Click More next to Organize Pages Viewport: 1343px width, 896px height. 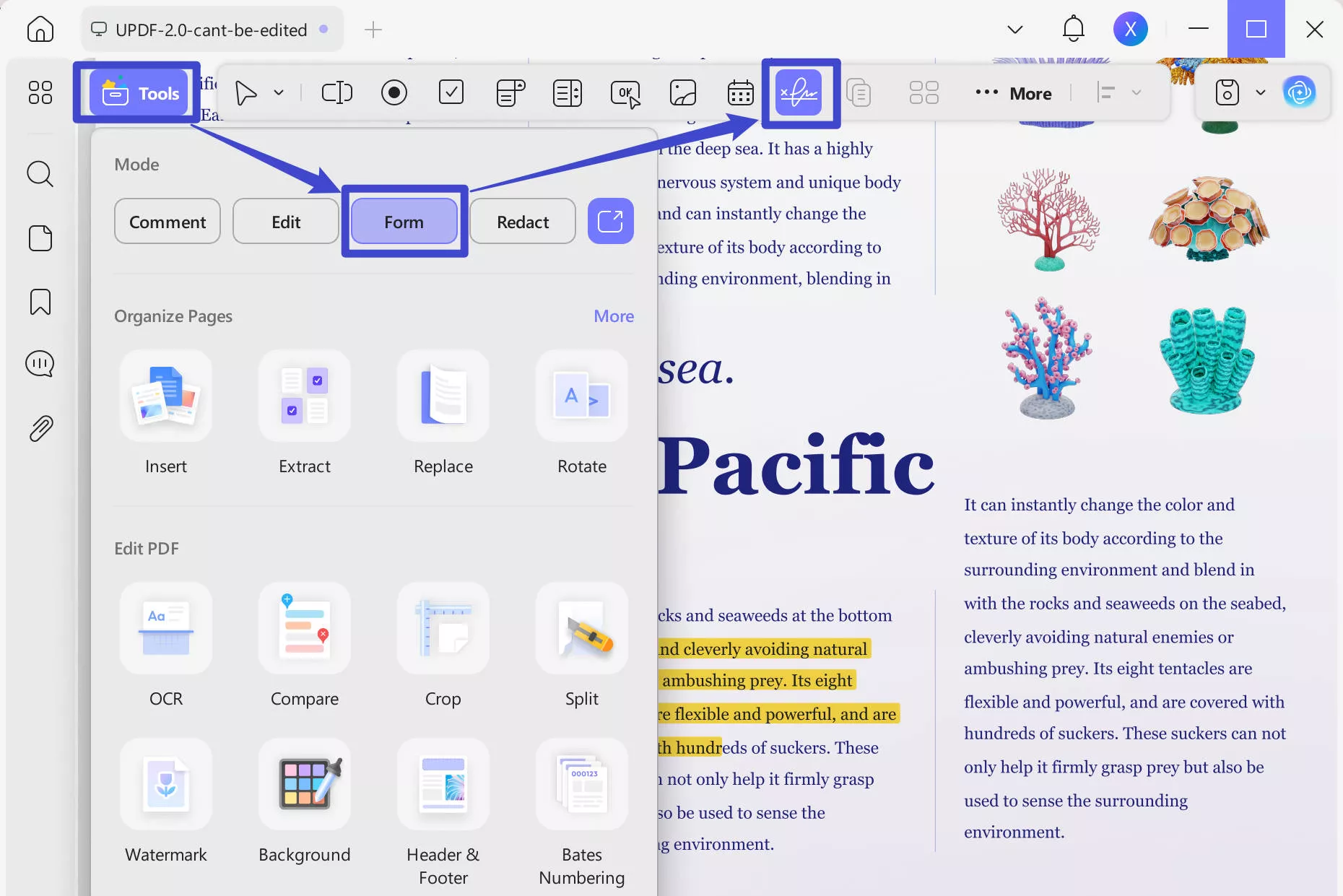613,316
